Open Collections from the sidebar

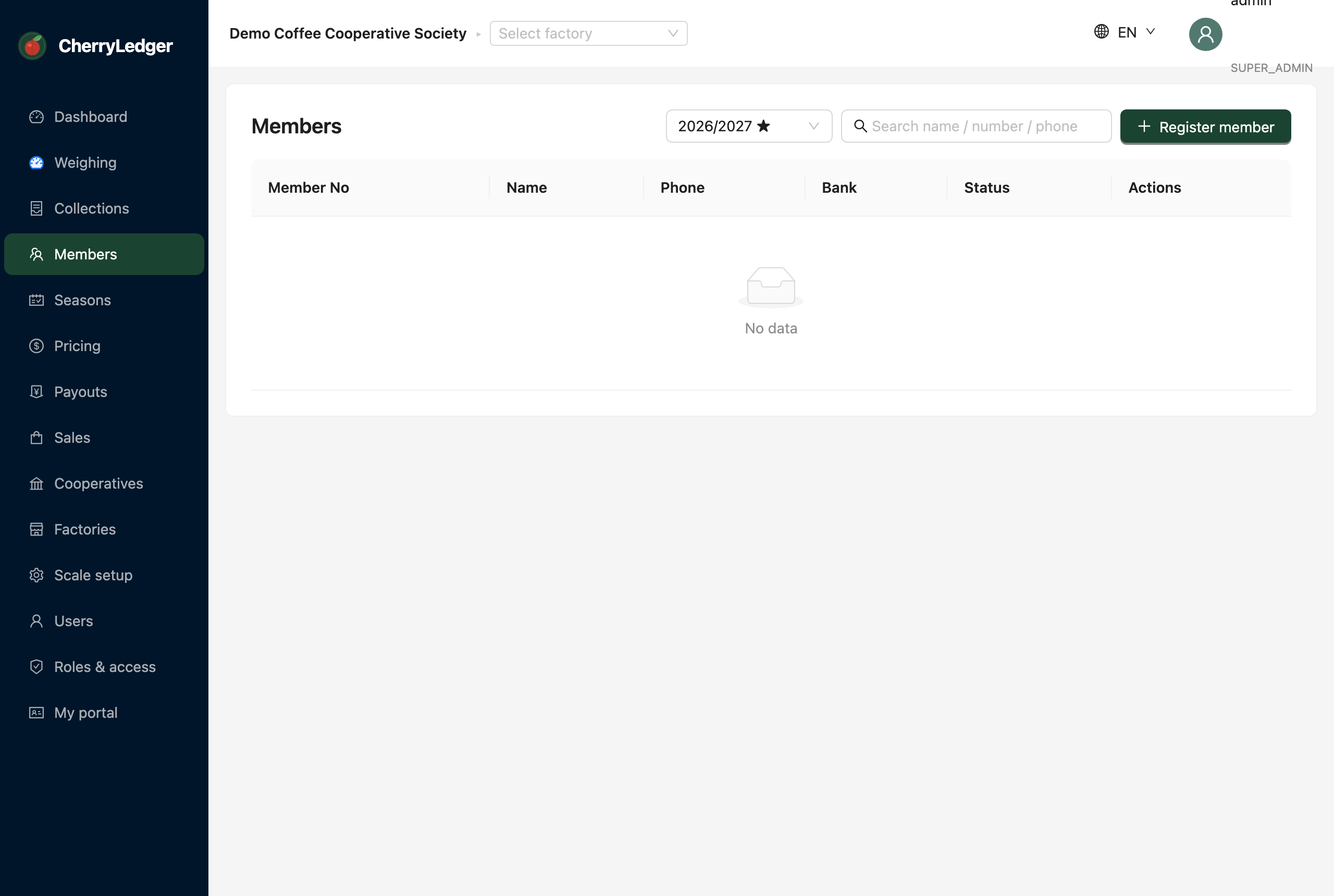tap(104, 208)
